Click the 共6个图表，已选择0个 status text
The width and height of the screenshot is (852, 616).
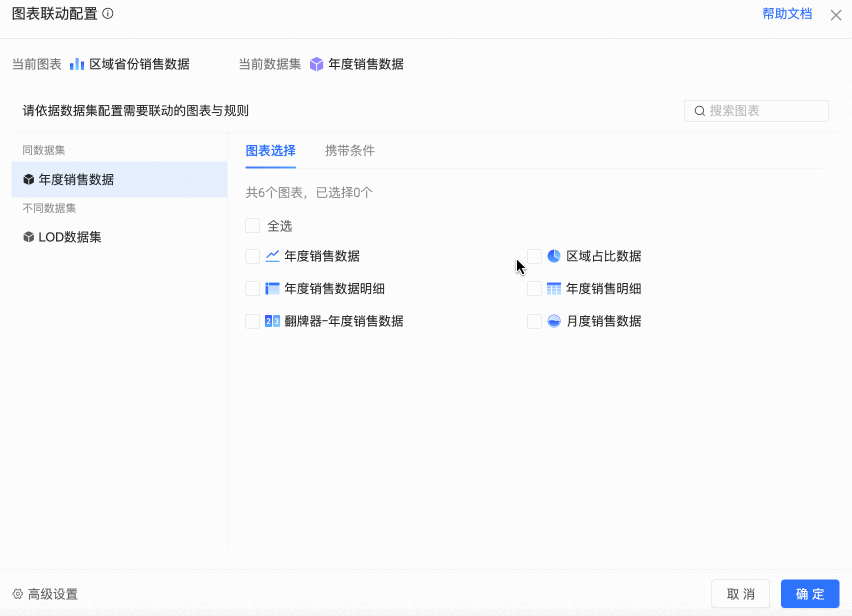(x=309, y=192)
